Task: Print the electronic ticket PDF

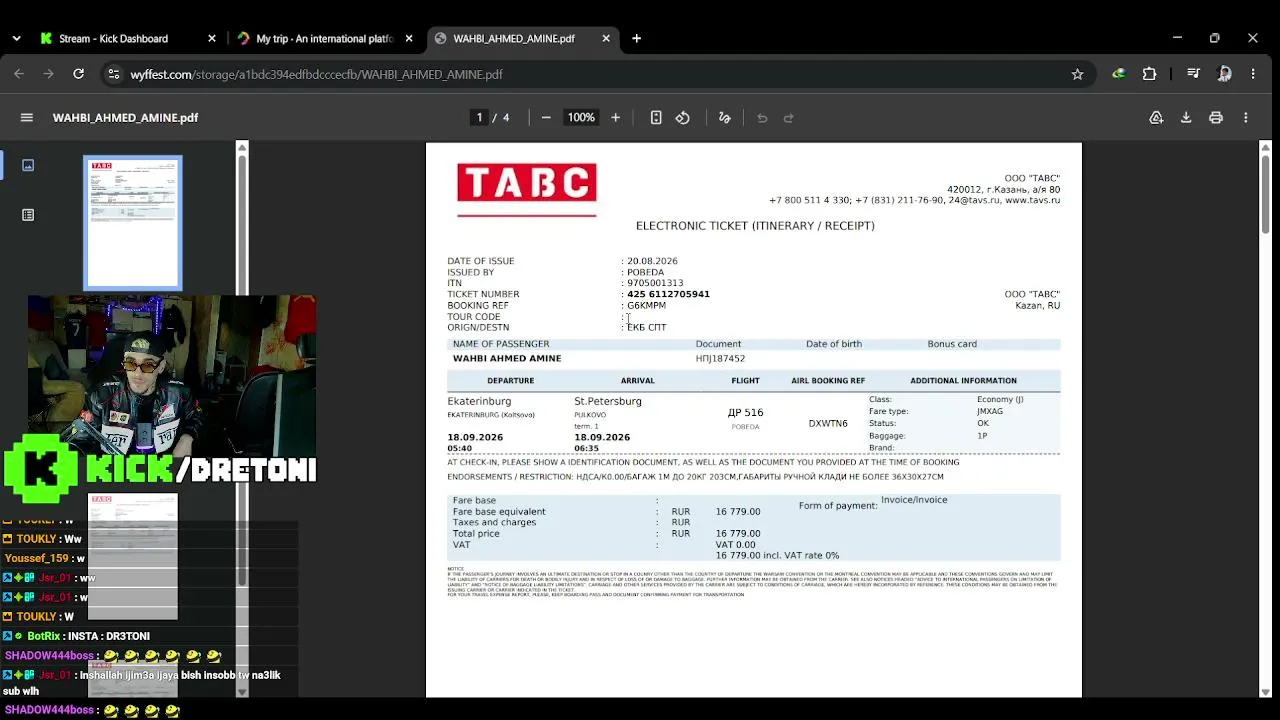Action: [1216, 117]
